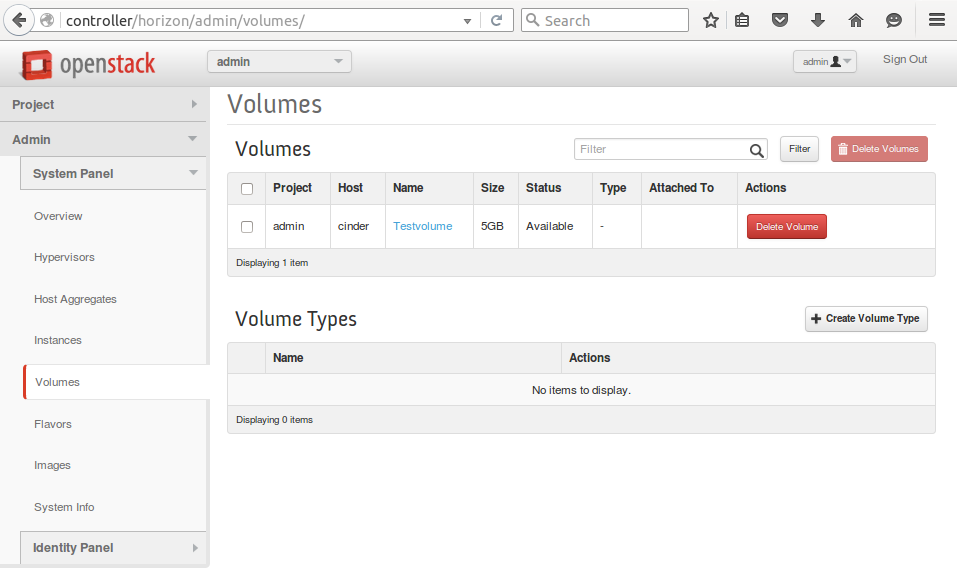This screenshot has width=957, height=580.
Task: Open the admin user menu dropdown
Action: tap(825, 62)
